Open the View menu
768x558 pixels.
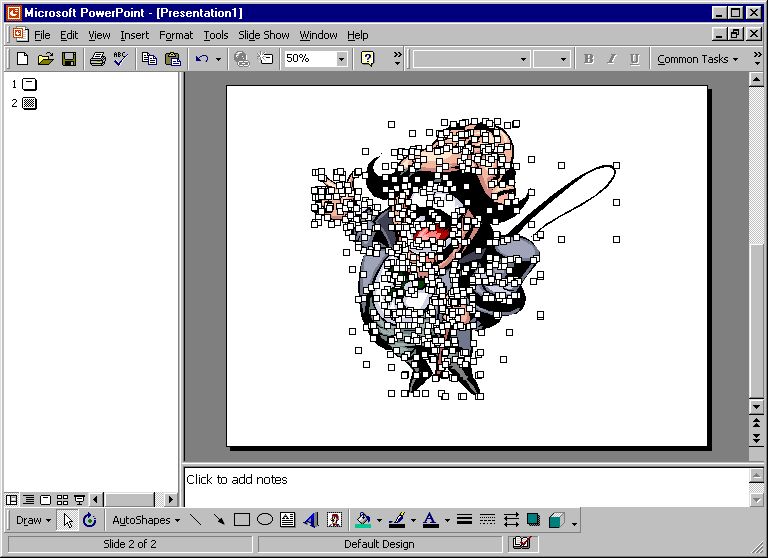coord(99,35)
